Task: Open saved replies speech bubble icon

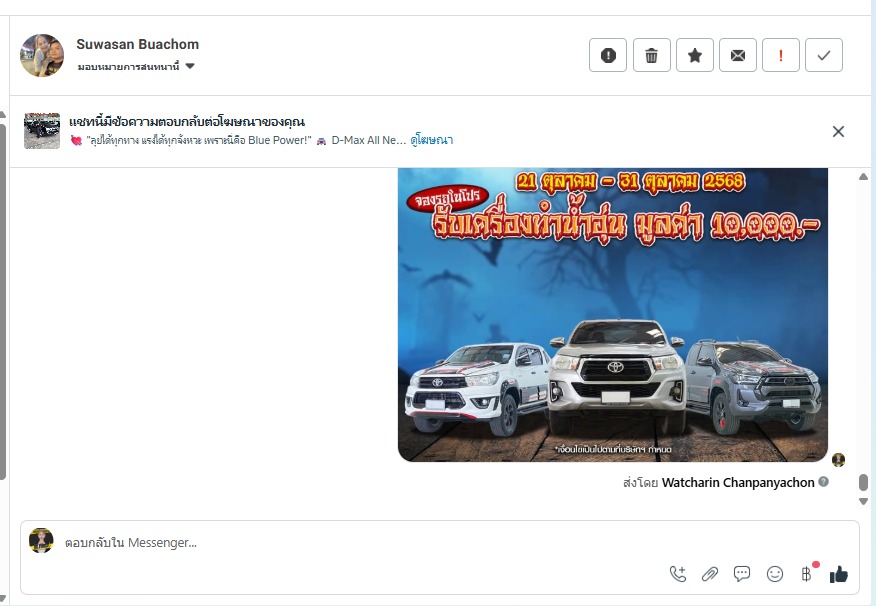Action: (x=741, y=574)
